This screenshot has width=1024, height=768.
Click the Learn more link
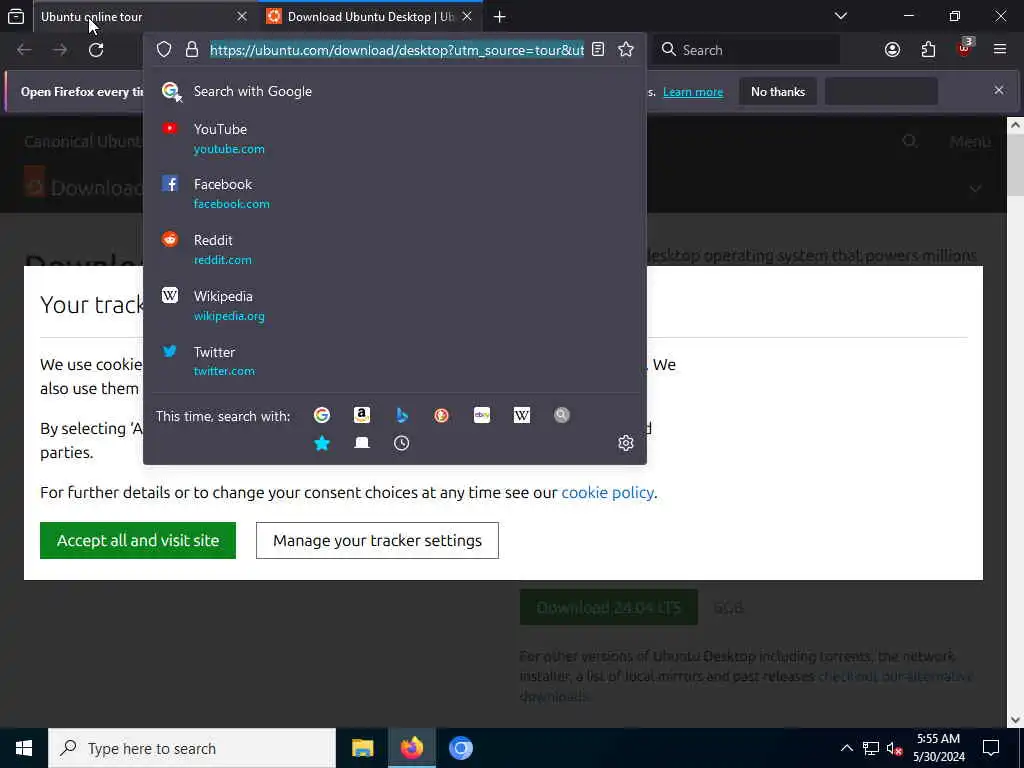[x=693, y=92]
